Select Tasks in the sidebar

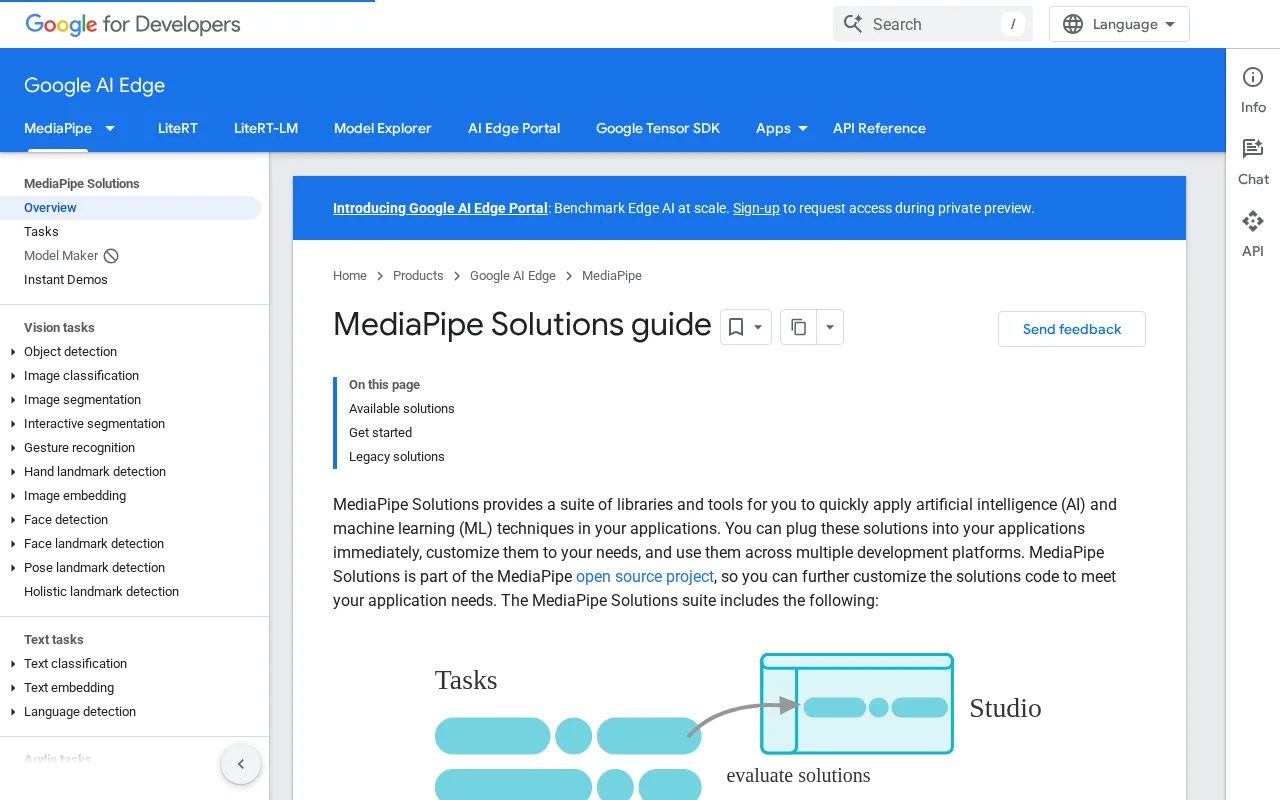tap(42, 232)
